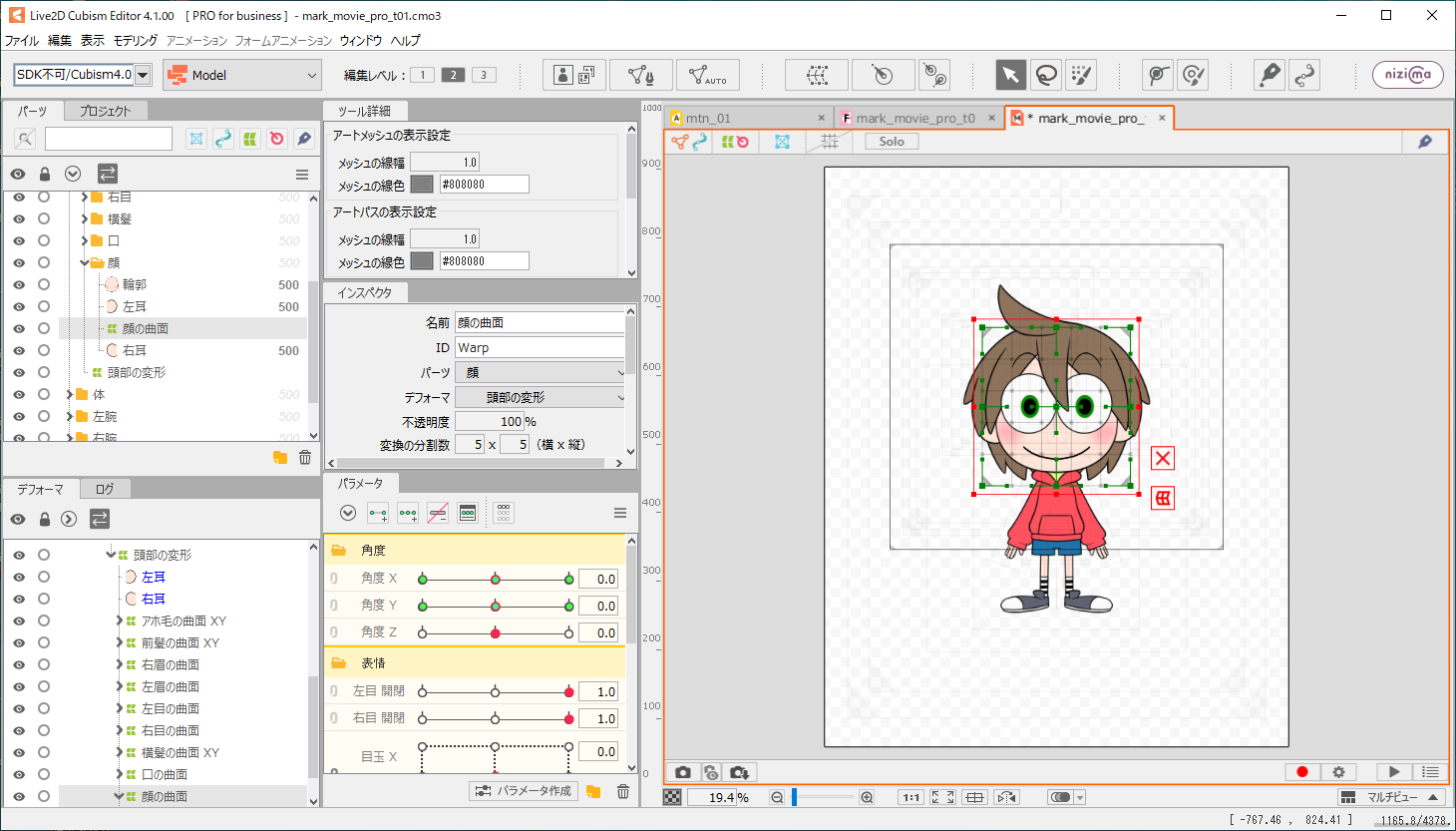The width and height of the screenshot is (1456, 831).
Task: Expand アホ毛の曲面 XY deformer node
Action: click(x=120, y=621)
